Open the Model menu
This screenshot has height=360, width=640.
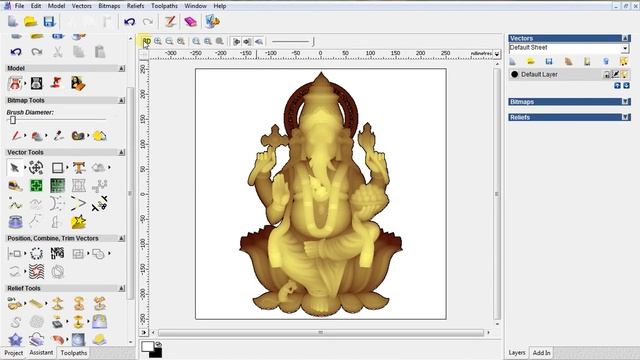click(x=56, y=6)
